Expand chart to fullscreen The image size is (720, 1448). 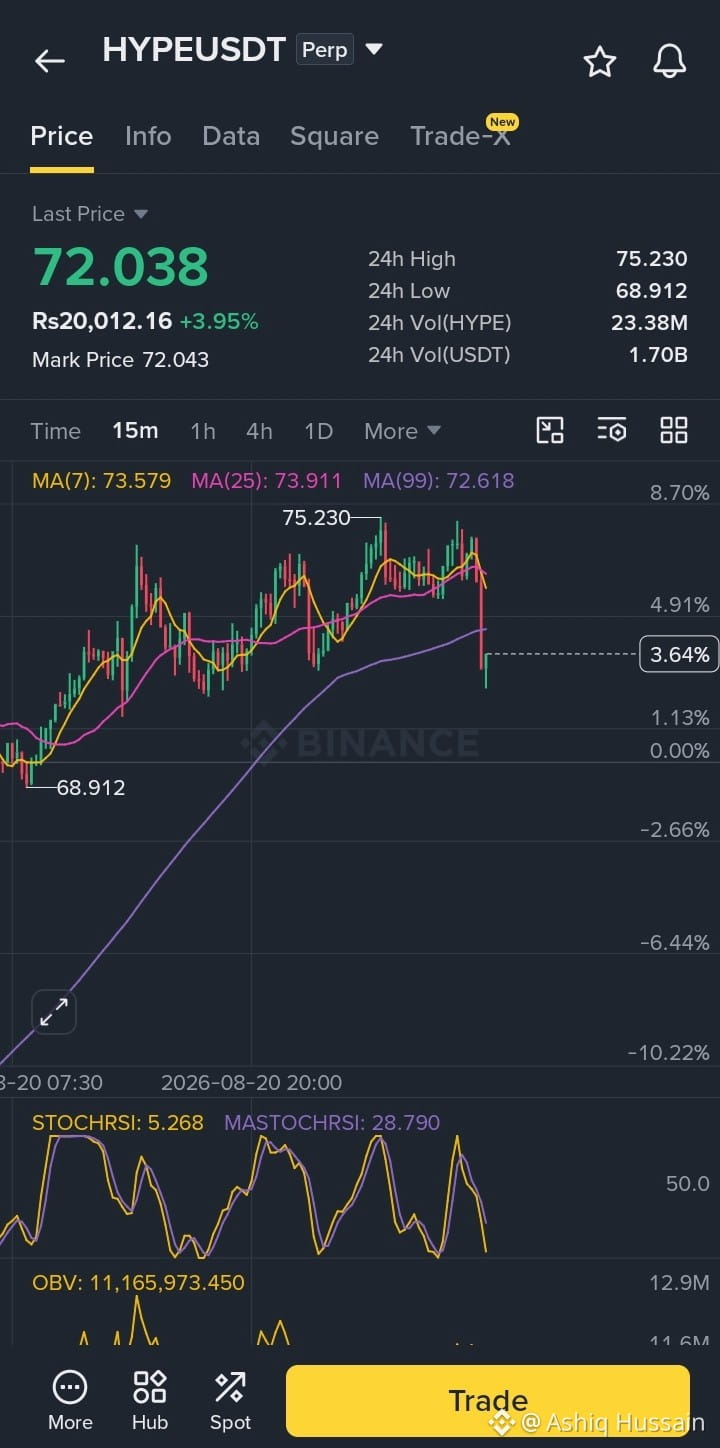(53, 1013)
